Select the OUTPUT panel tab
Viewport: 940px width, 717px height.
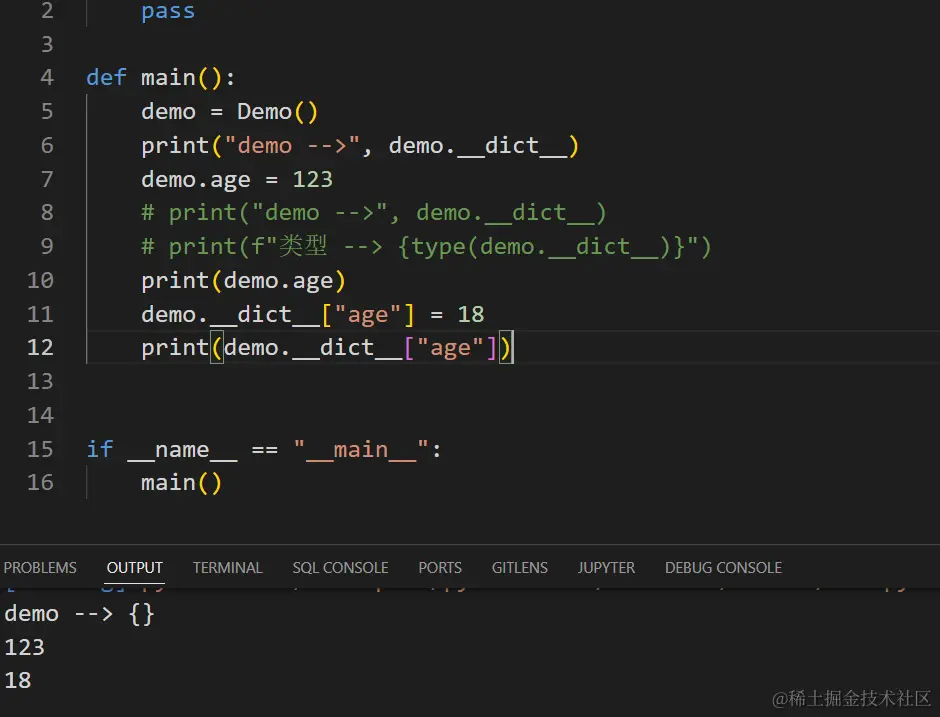point(134,567)
